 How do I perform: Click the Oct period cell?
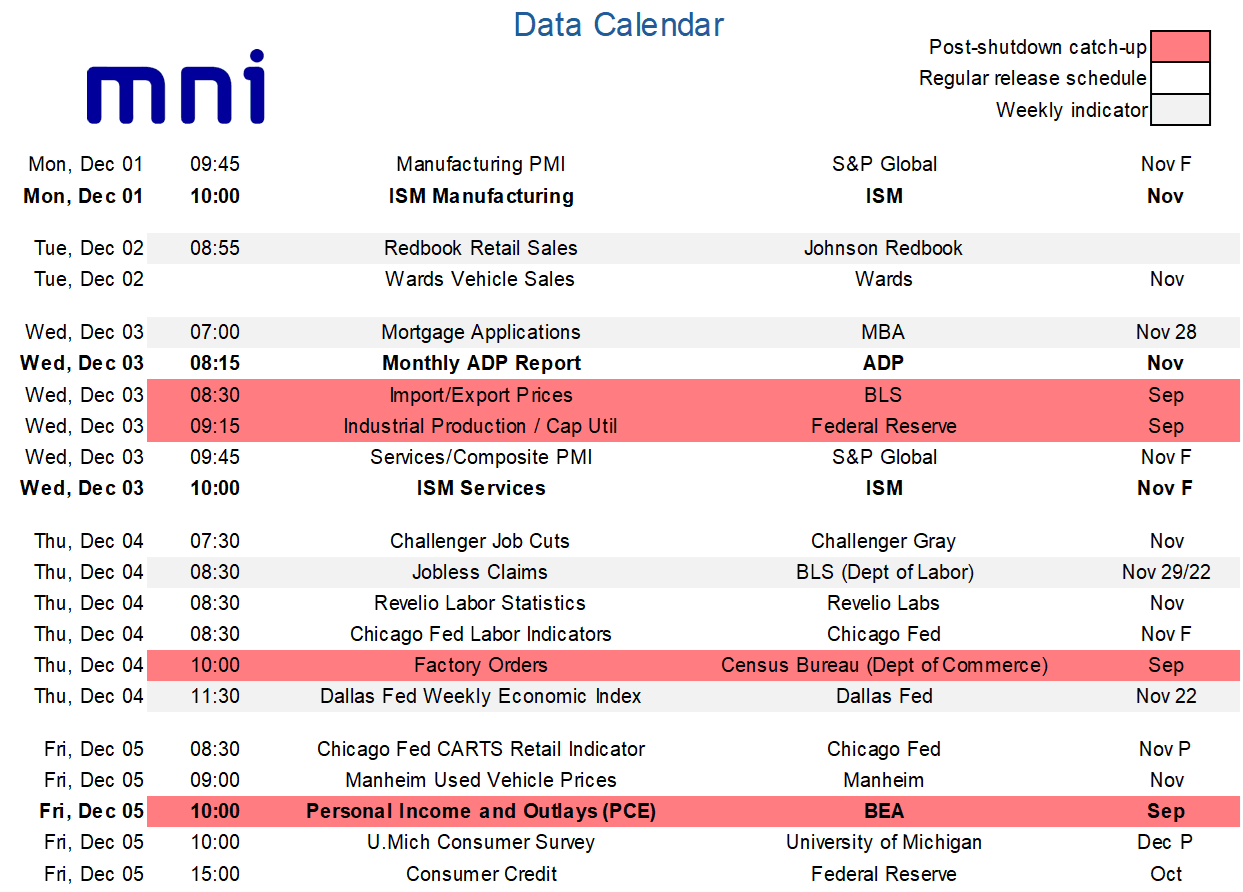[1166, 874]
